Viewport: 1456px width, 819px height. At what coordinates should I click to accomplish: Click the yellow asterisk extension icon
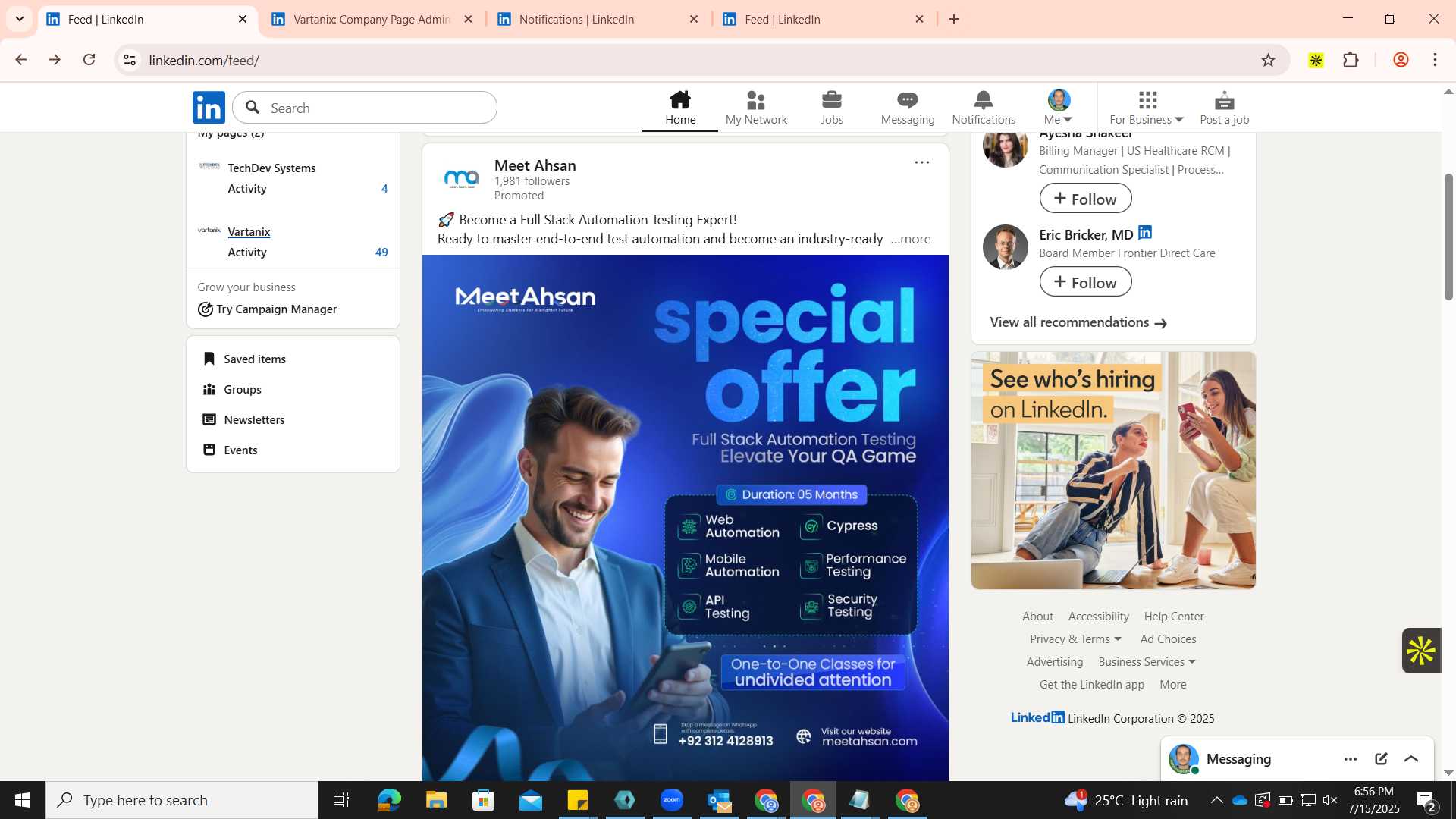[1316, 60]
